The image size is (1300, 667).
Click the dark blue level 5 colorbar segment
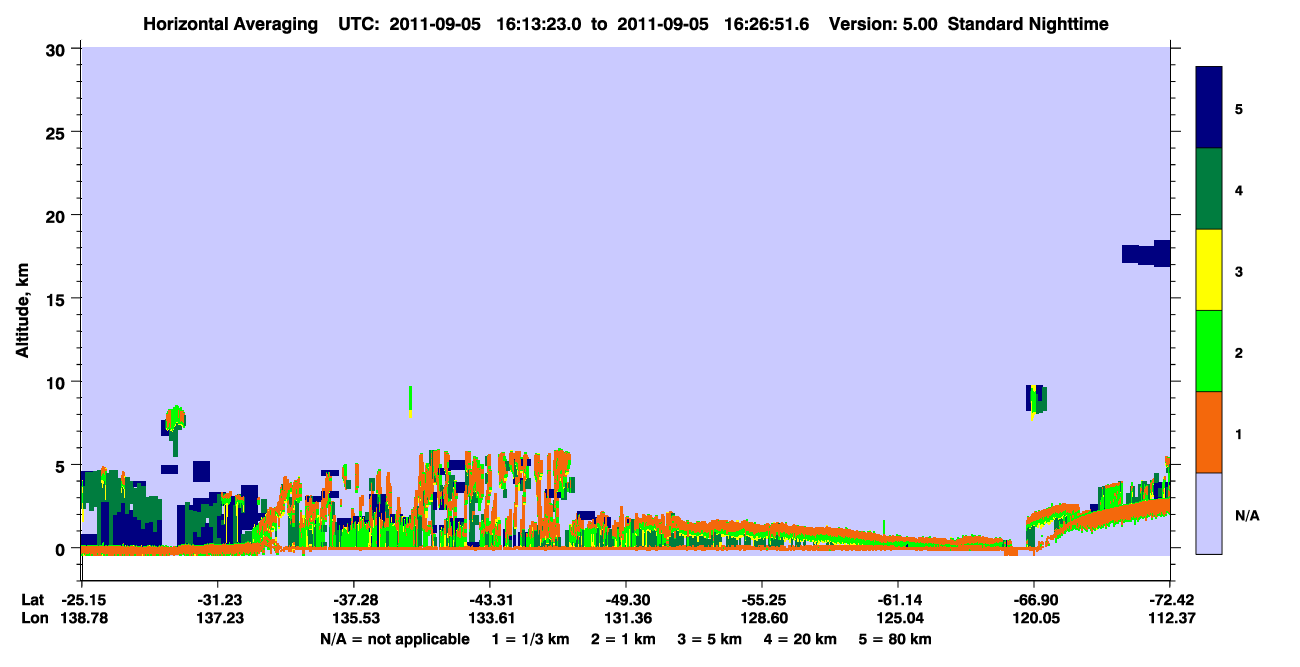point(1209,107)
